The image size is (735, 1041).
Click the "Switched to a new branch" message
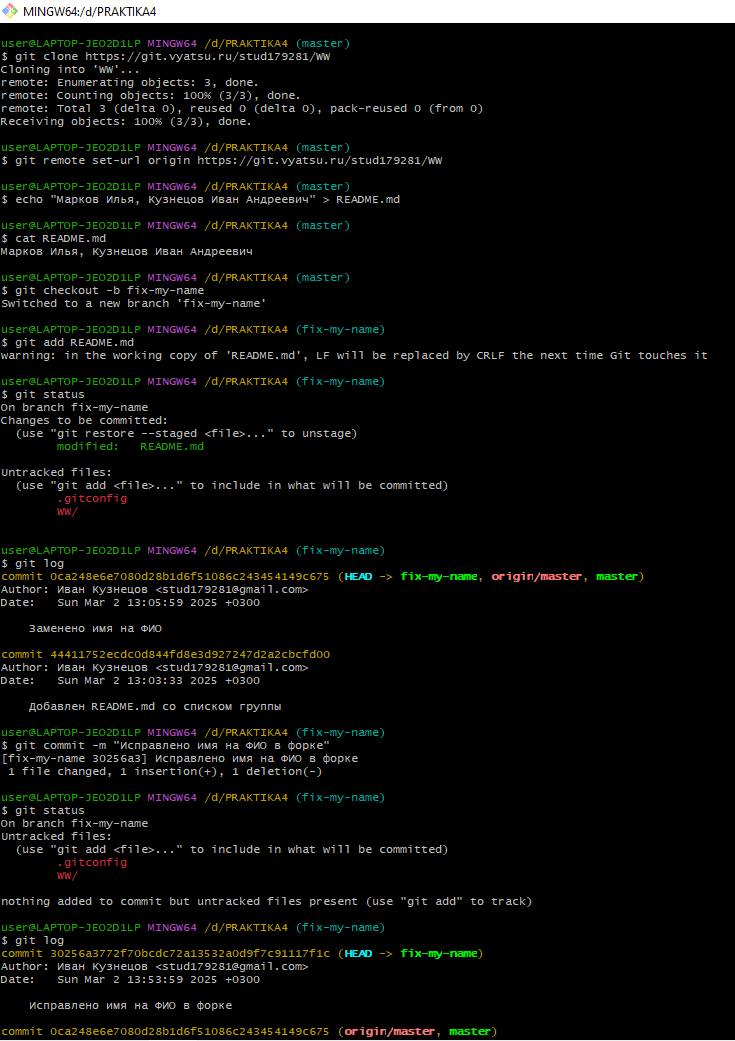click(134, 303)
